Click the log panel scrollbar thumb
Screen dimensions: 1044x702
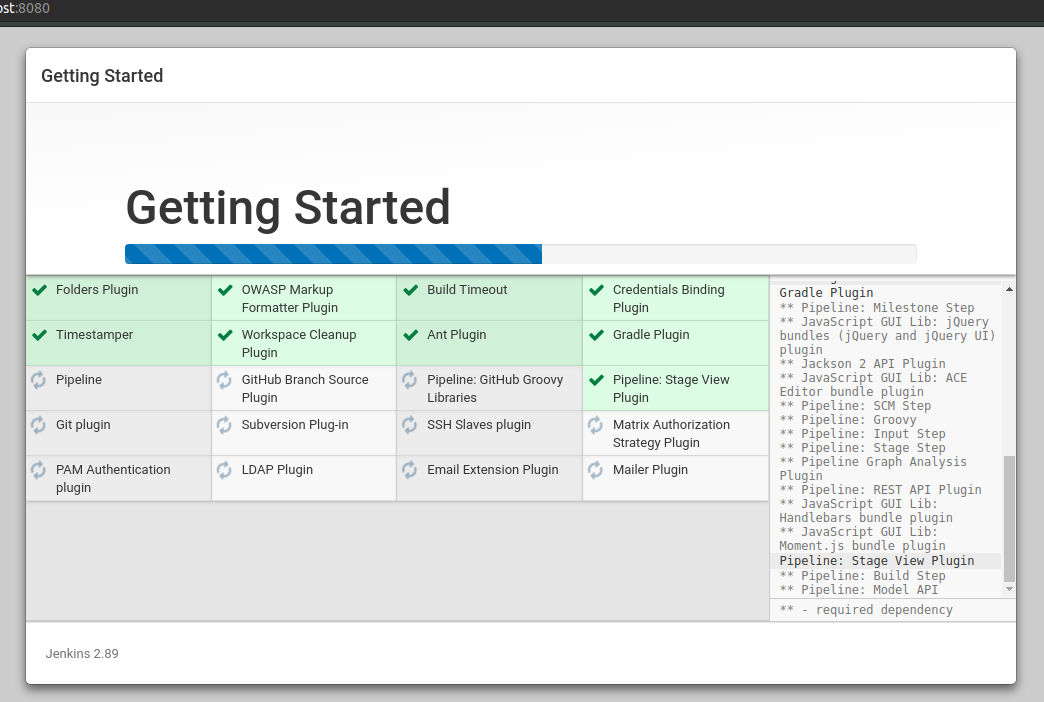[x=1009, y=519]
